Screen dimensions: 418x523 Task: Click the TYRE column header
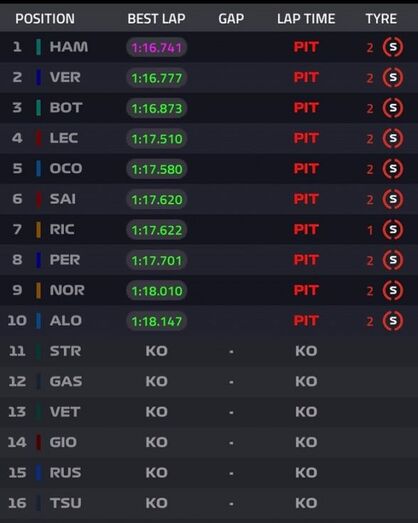click(381, 19)
